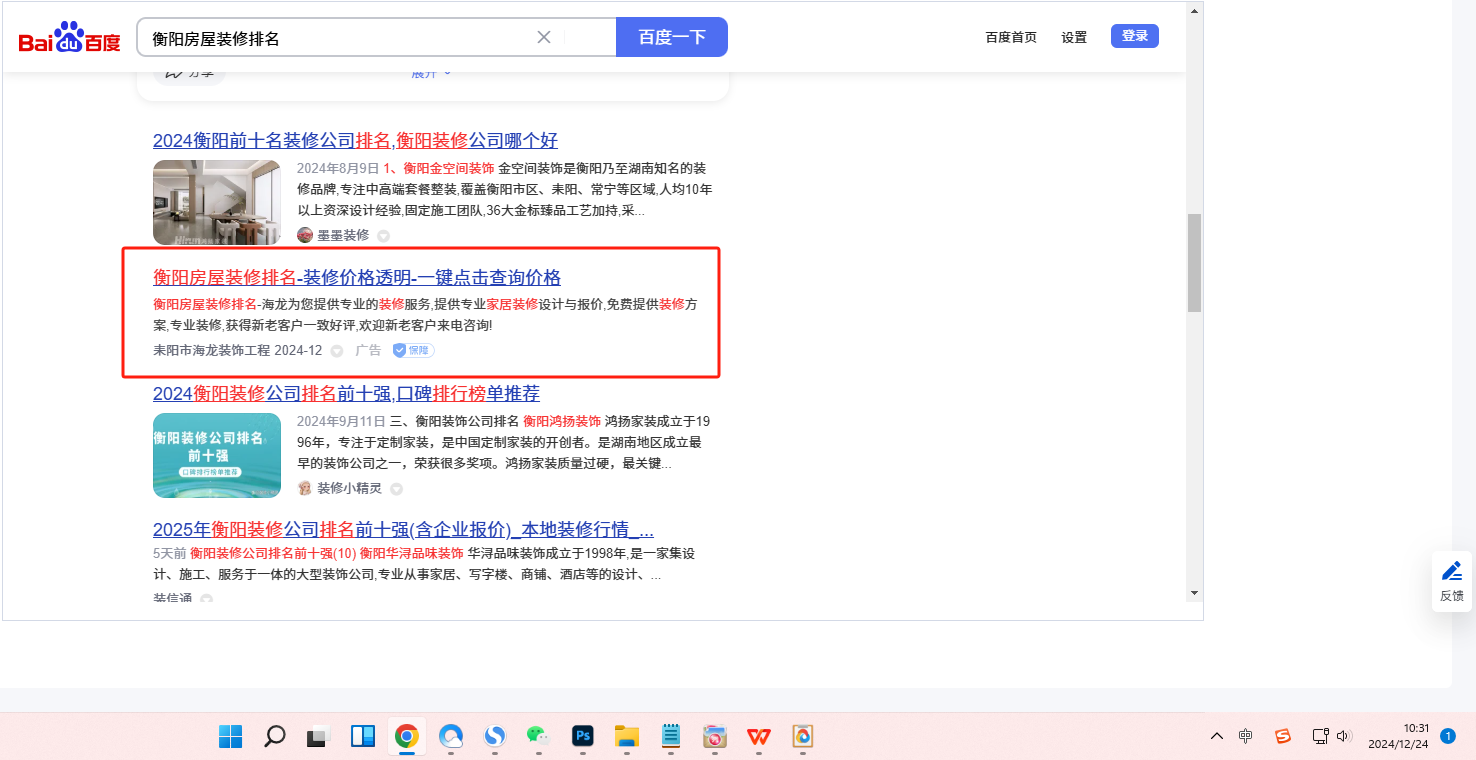Clear the search box with the X icon
Viewport: 1476px width, 760px height.
point(544,37)
